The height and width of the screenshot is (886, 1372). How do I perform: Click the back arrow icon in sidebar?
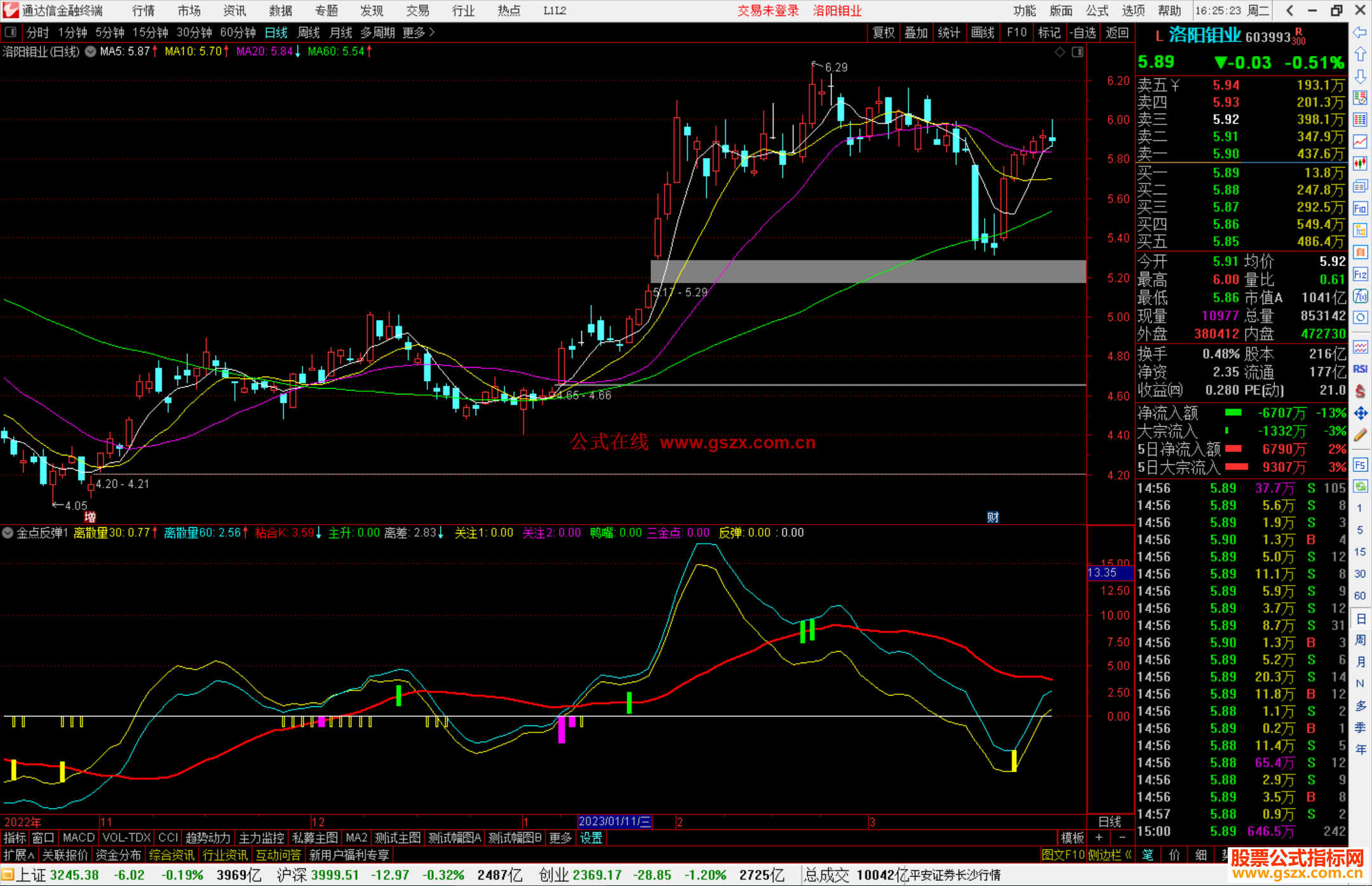click(1360, 32)
